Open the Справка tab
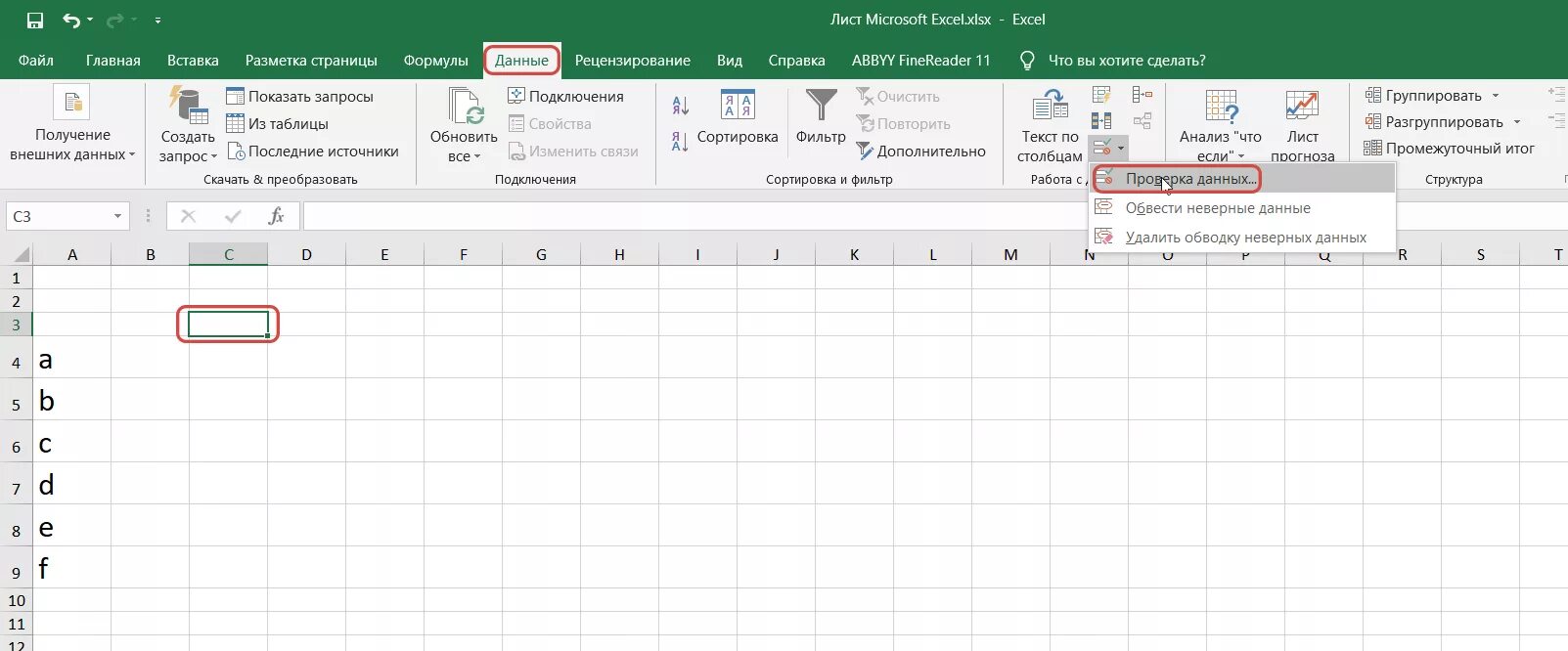Image resolution: width=1568 pixels, height=651 pixels. coord(797,61)
